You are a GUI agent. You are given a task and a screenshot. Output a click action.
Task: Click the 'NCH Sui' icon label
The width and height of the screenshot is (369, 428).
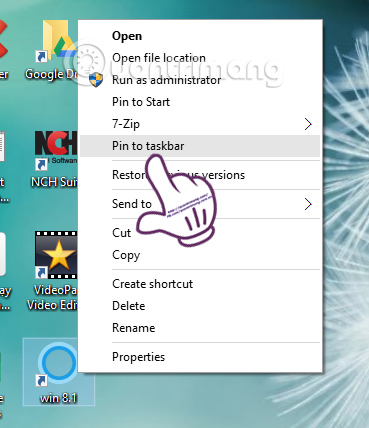[x=54, y=182]
